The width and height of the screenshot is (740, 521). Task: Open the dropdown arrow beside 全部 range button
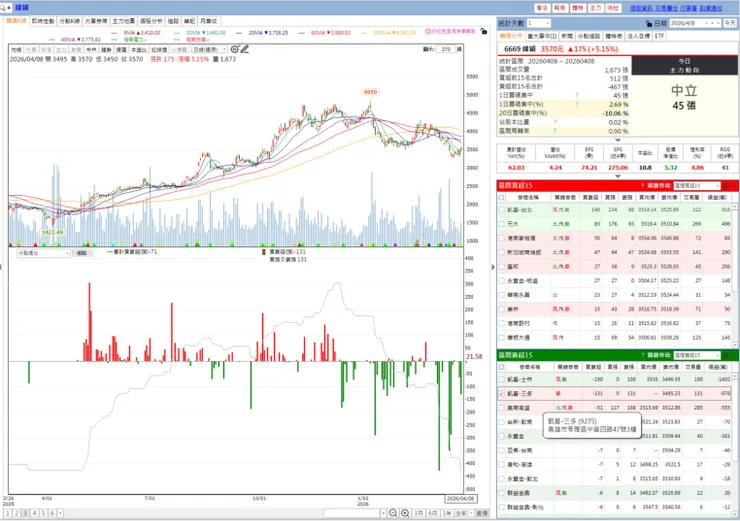pos(471,513)
